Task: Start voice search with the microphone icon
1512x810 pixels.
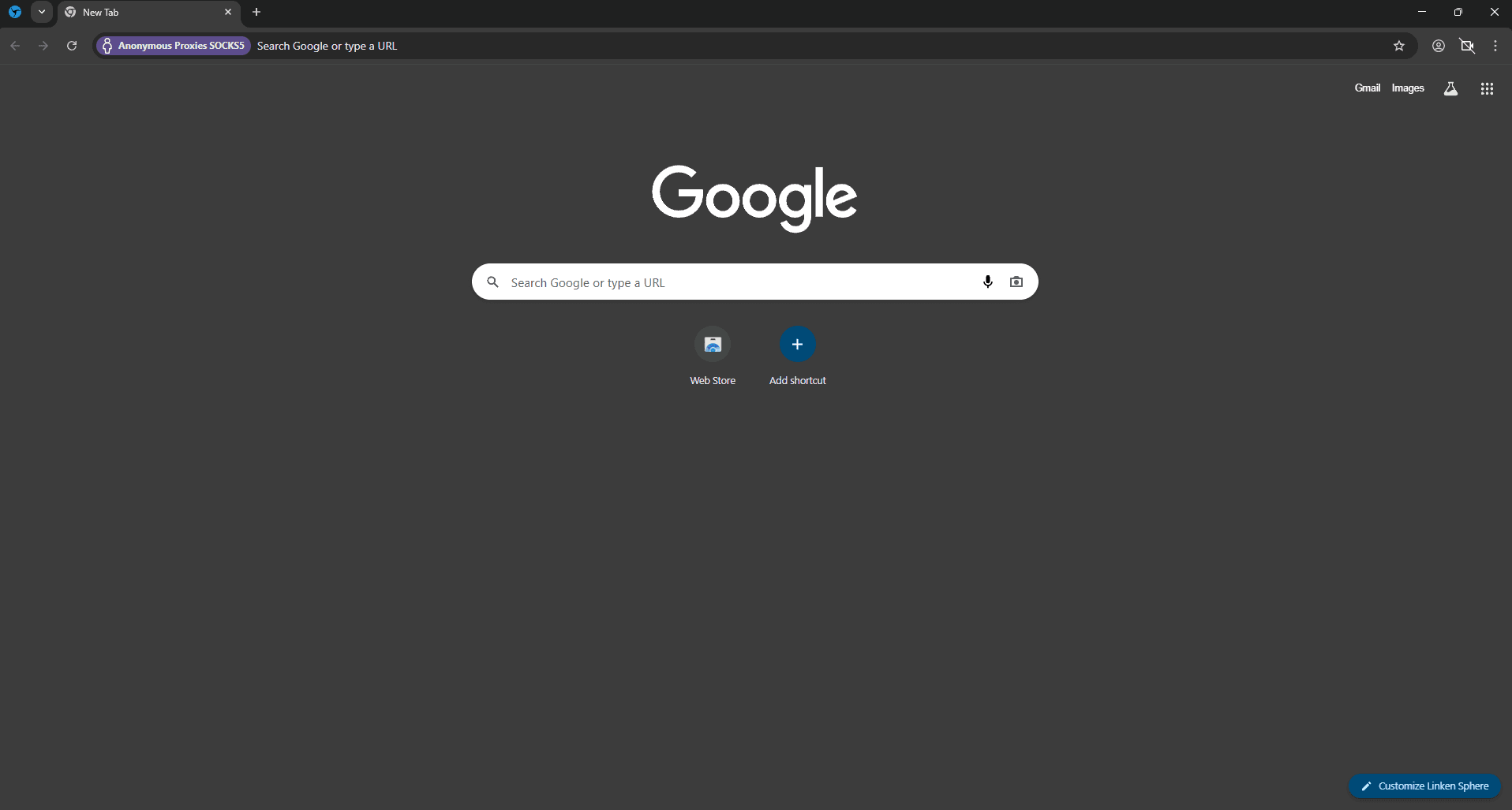Action: coord(987,282)
